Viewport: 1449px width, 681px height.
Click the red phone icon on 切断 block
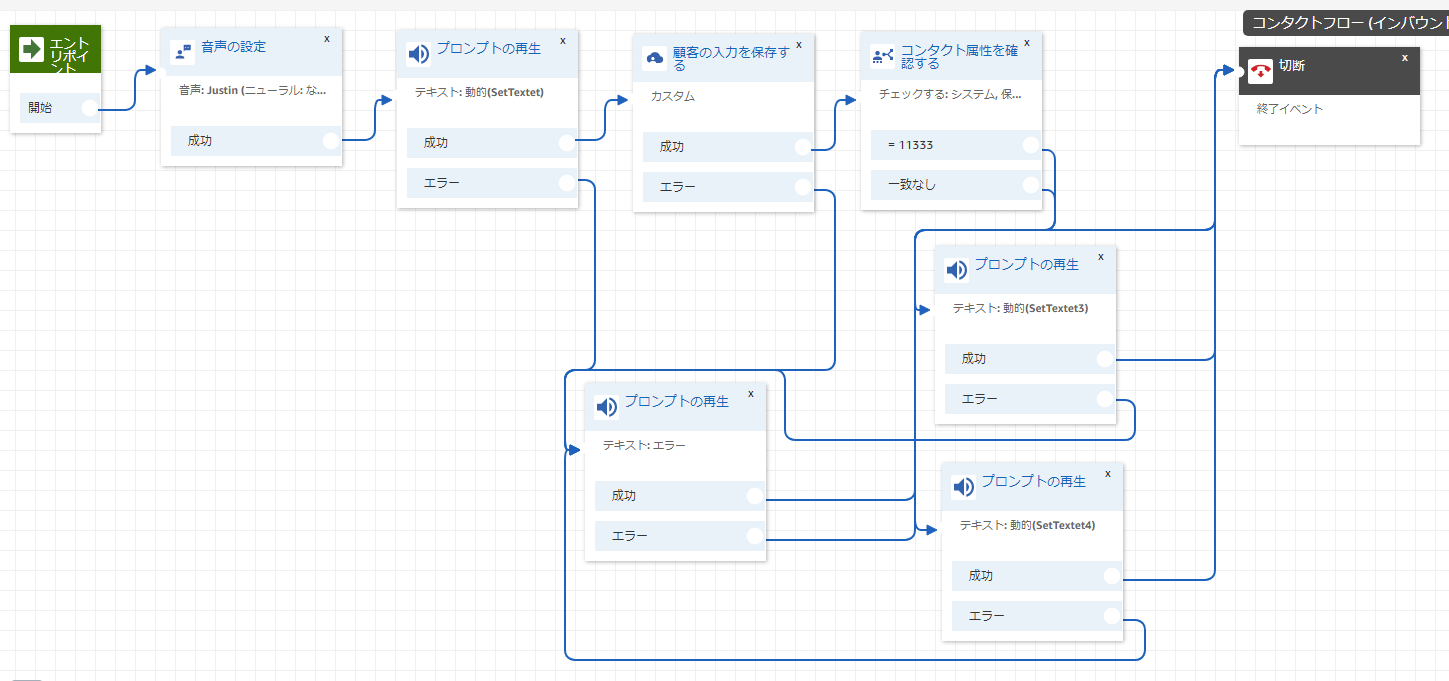[1261, 71]
